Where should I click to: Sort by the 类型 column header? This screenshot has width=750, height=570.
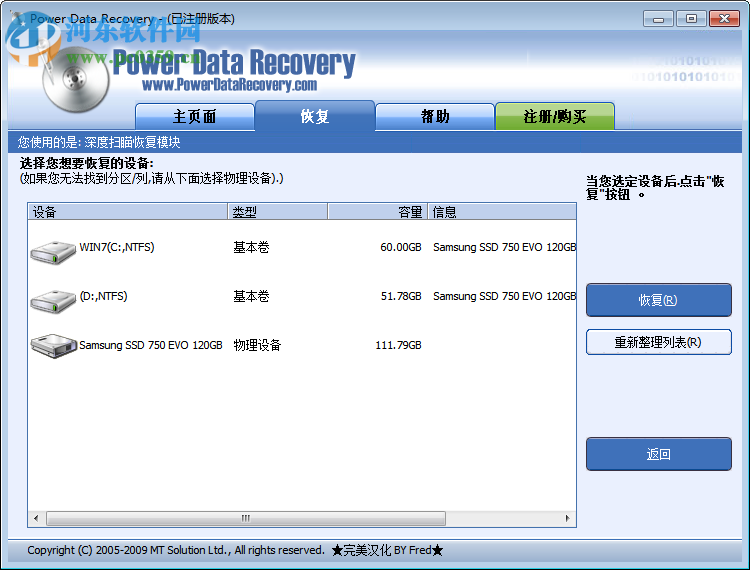coord(277,211)
